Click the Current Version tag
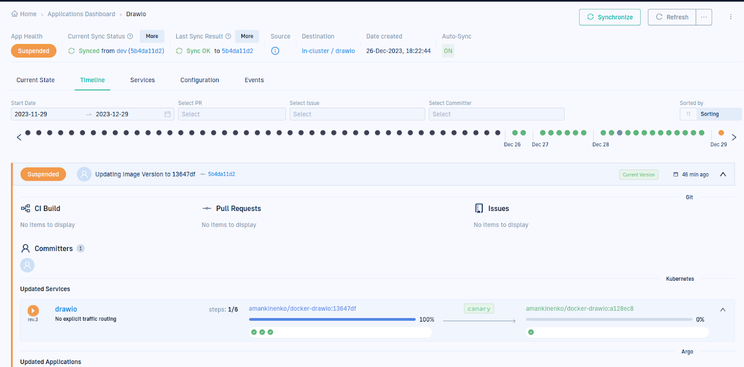 (x=639, y=175)
